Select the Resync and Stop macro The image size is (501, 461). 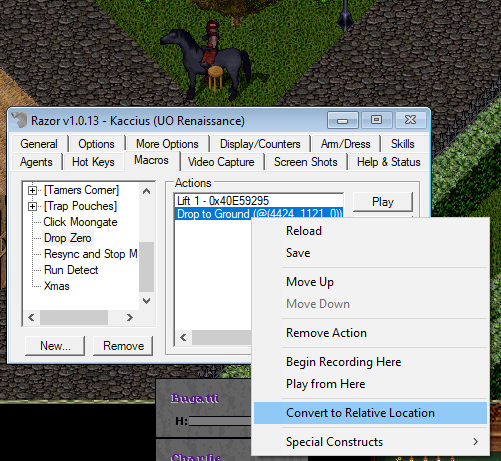(91, 254)
